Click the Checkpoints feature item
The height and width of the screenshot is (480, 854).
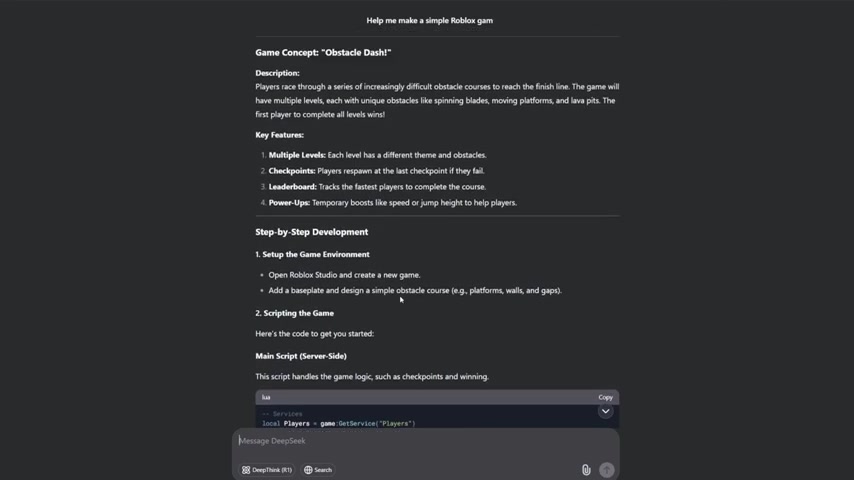click(376, 171)
